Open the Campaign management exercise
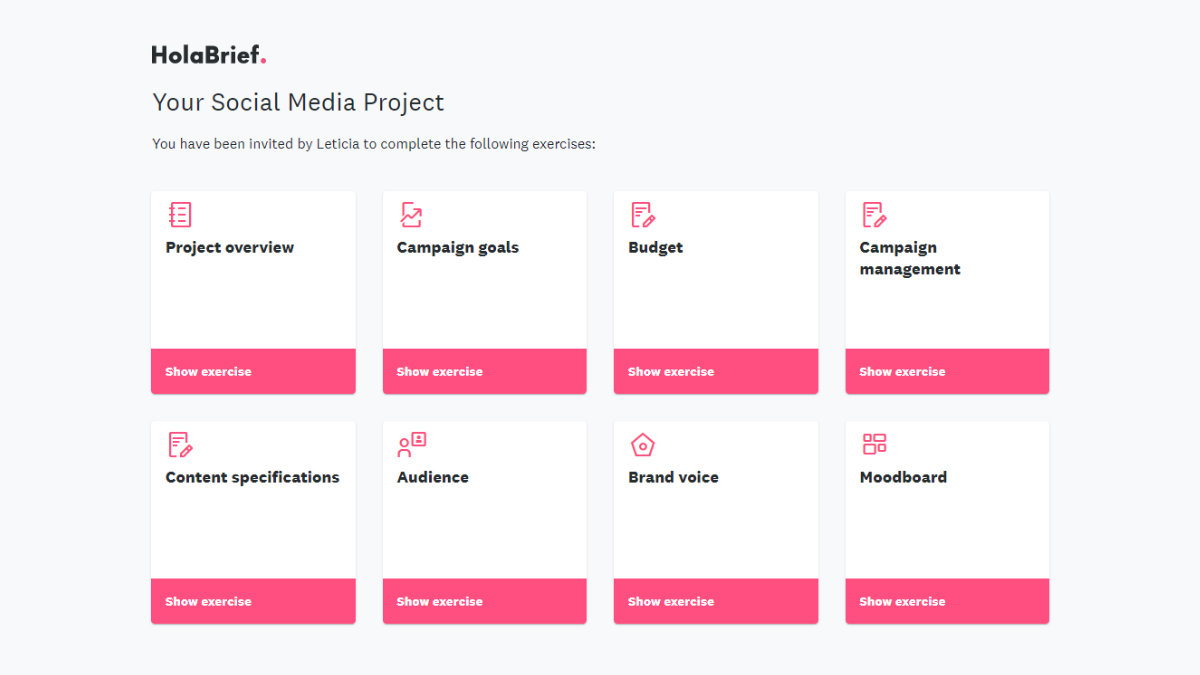1200x675 pixels. click(947, 371)
